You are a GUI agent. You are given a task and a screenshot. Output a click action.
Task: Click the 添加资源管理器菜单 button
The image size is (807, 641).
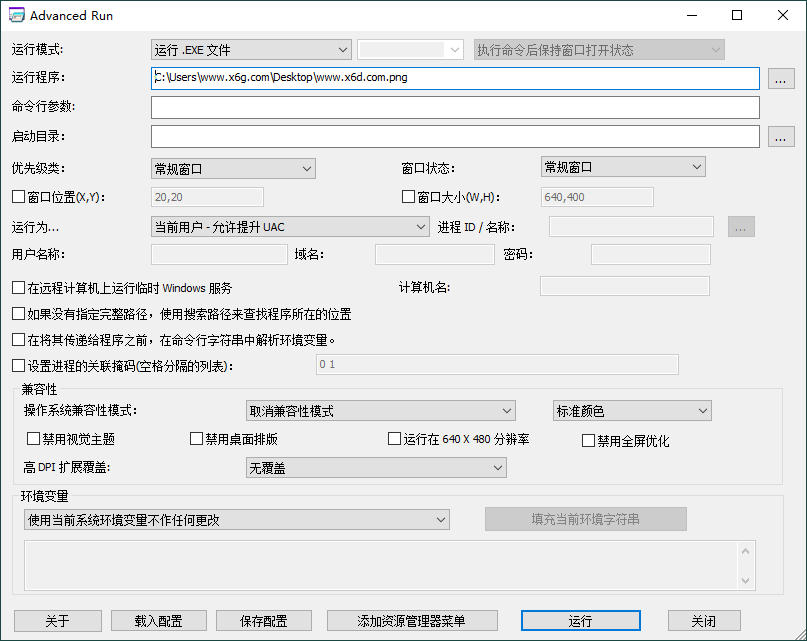point(412,620)
